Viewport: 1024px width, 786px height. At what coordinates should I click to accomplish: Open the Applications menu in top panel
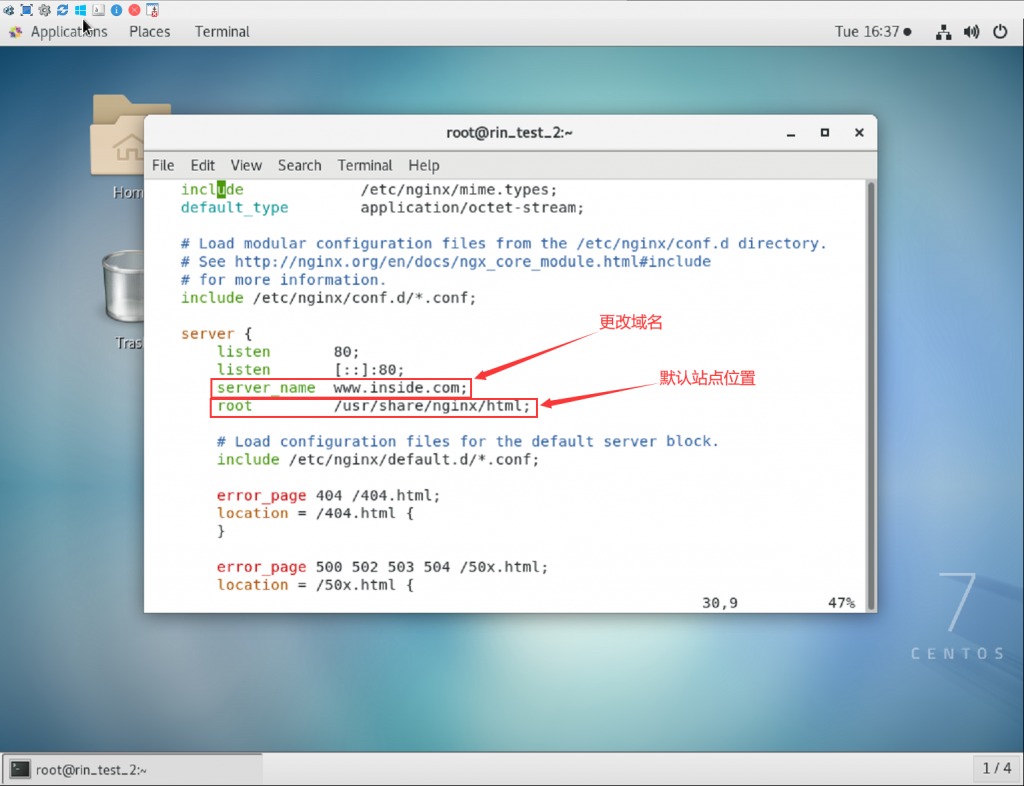click(x=66, y=32)
